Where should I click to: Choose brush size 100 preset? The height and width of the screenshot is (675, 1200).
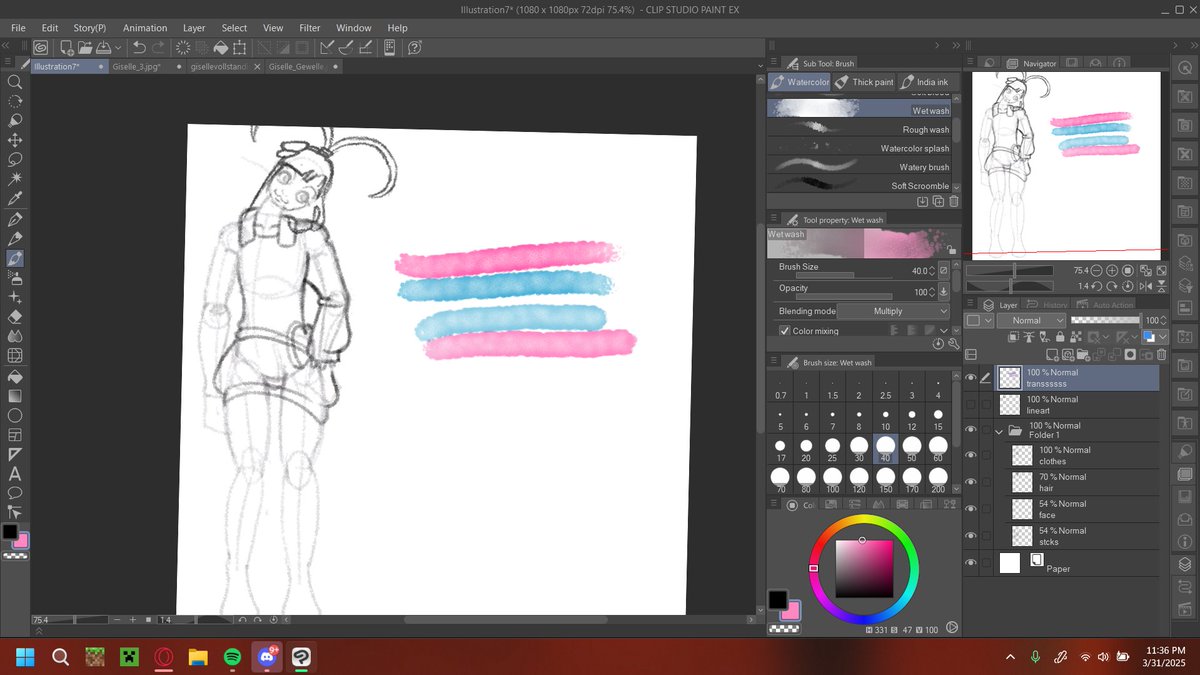[833, 480]
